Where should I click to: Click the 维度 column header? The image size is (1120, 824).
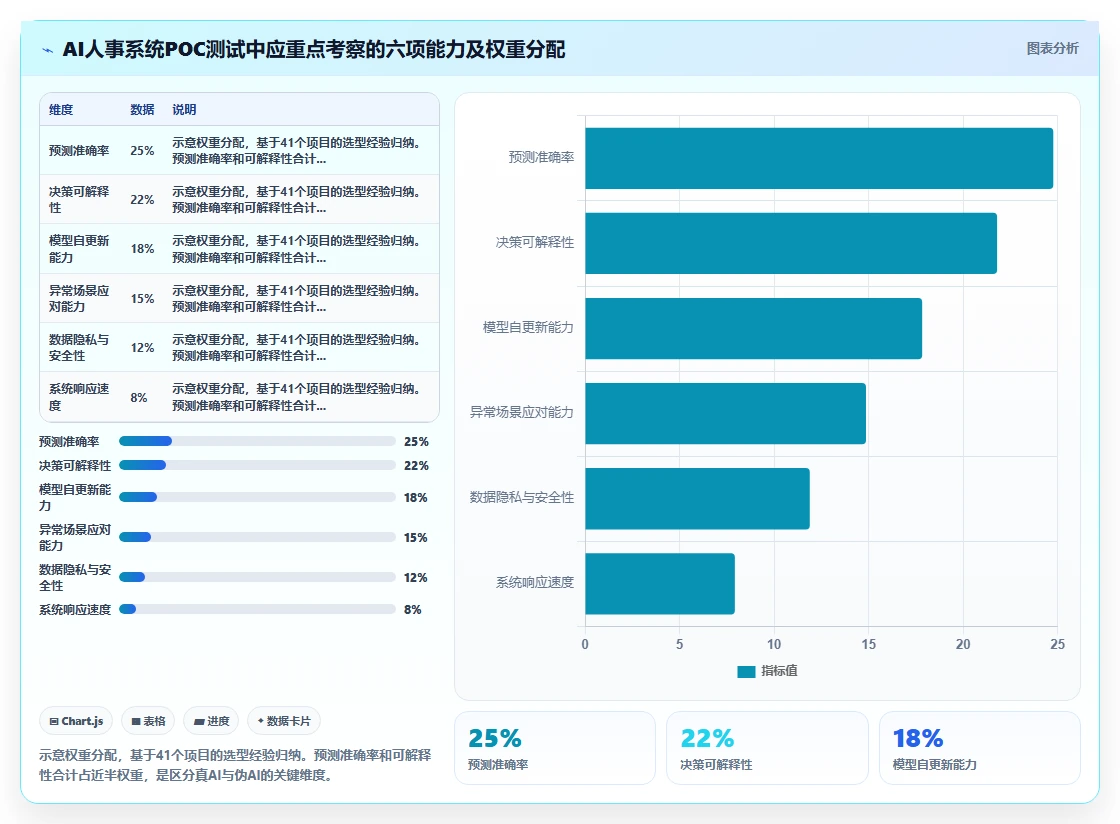coord(61,109)
